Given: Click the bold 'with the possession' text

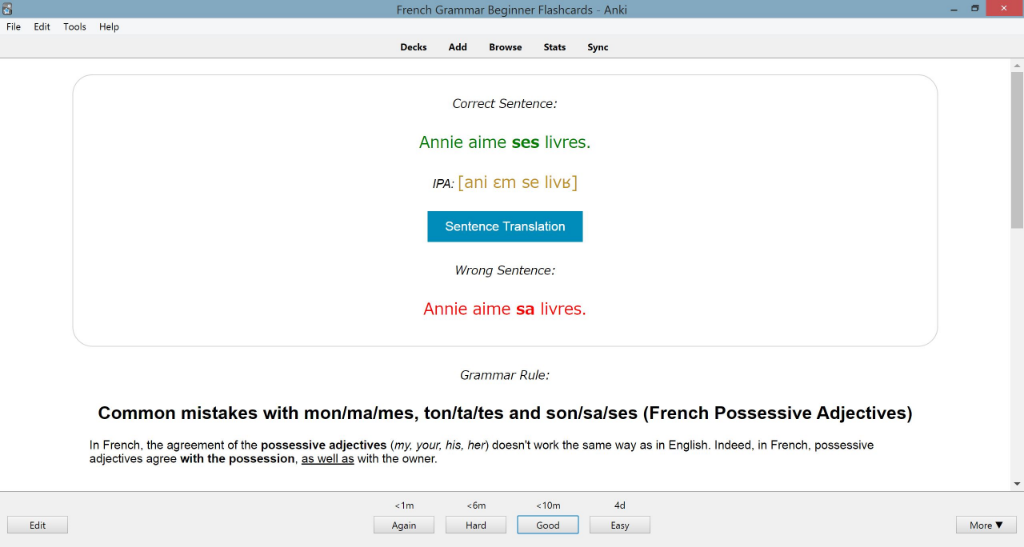Looking at the screenshot, I should [x=237, y=459].
